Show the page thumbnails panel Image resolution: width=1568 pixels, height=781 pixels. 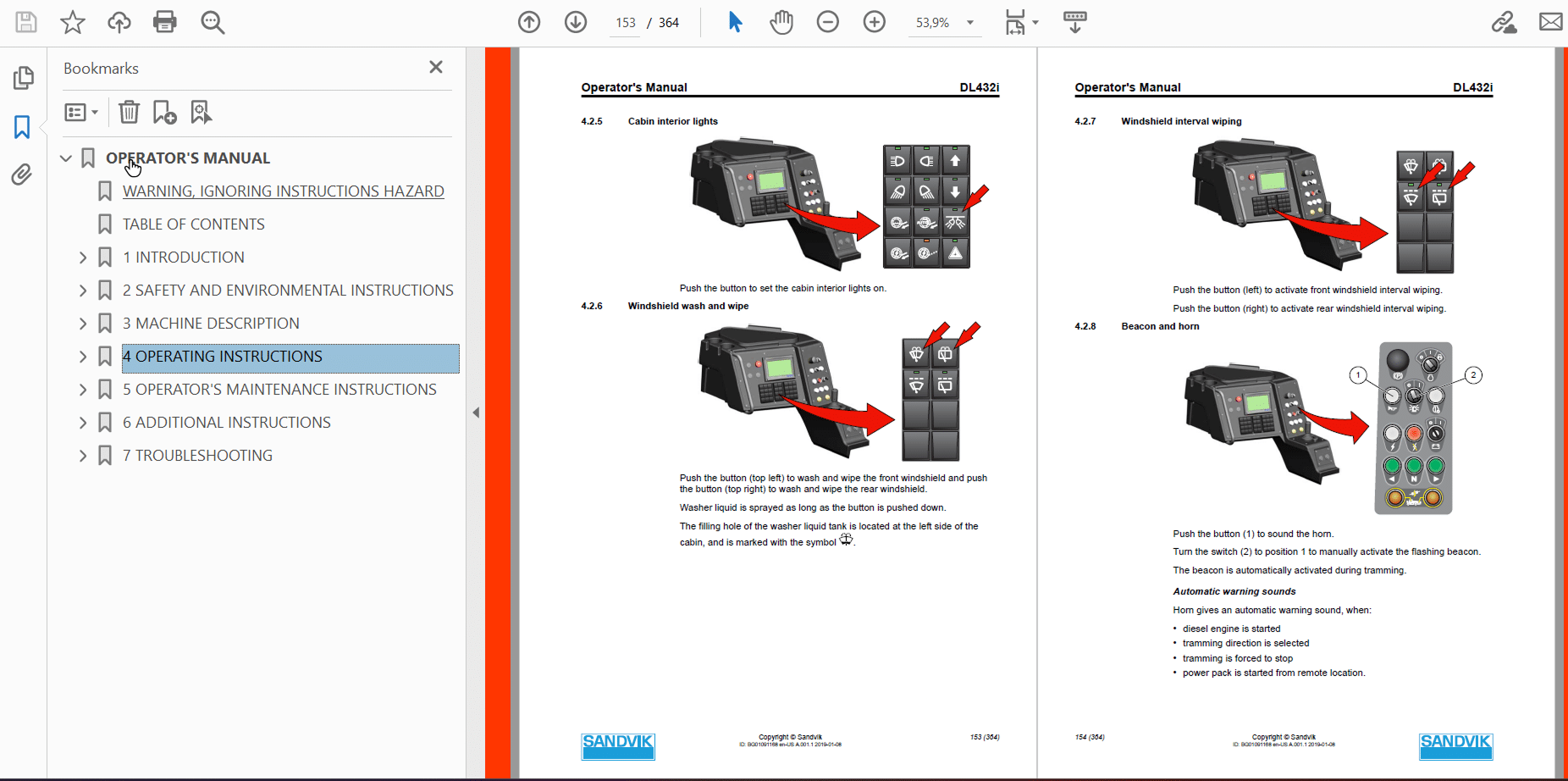23,78
